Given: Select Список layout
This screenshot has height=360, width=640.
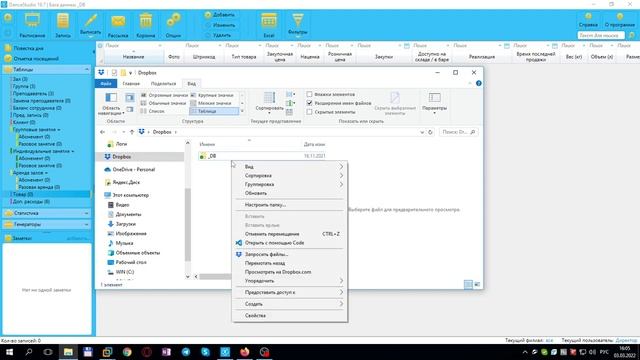Looking at the screenshot, I should click(152, 111).
